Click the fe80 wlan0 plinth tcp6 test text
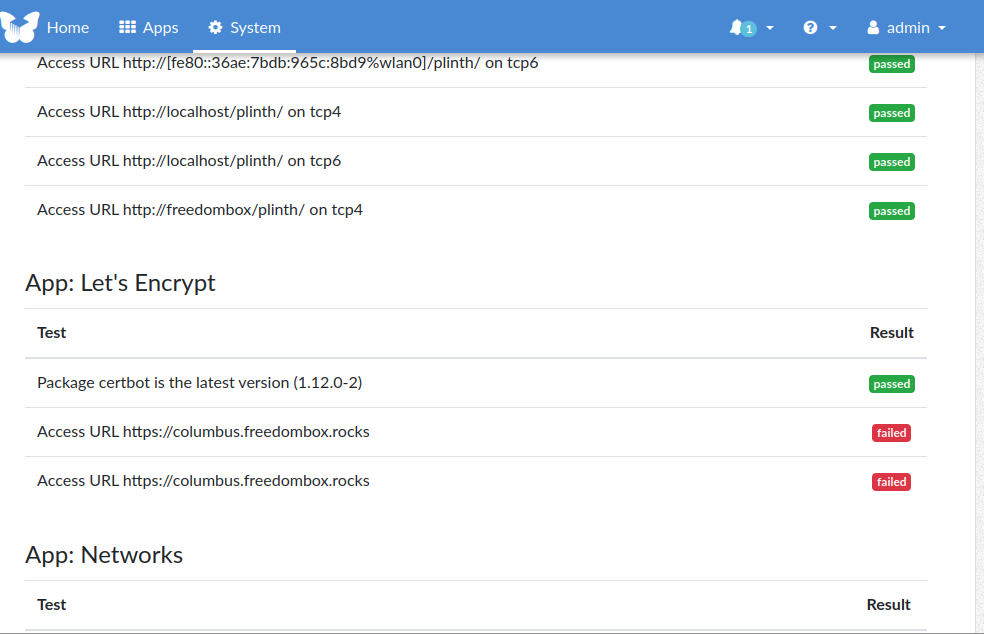The height and width of the screenshot is (634, 984). pyautogui.click(x=287, y=63)
